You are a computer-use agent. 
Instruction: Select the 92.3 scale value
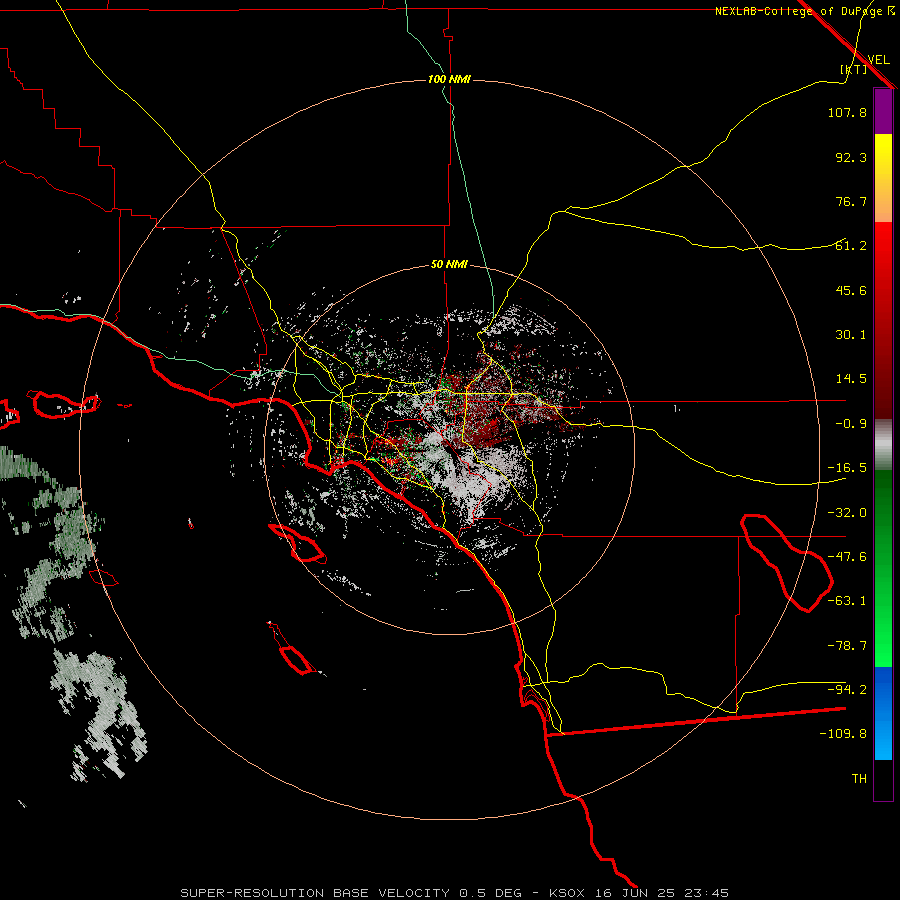pyautogui.click(x=851, y=157)
